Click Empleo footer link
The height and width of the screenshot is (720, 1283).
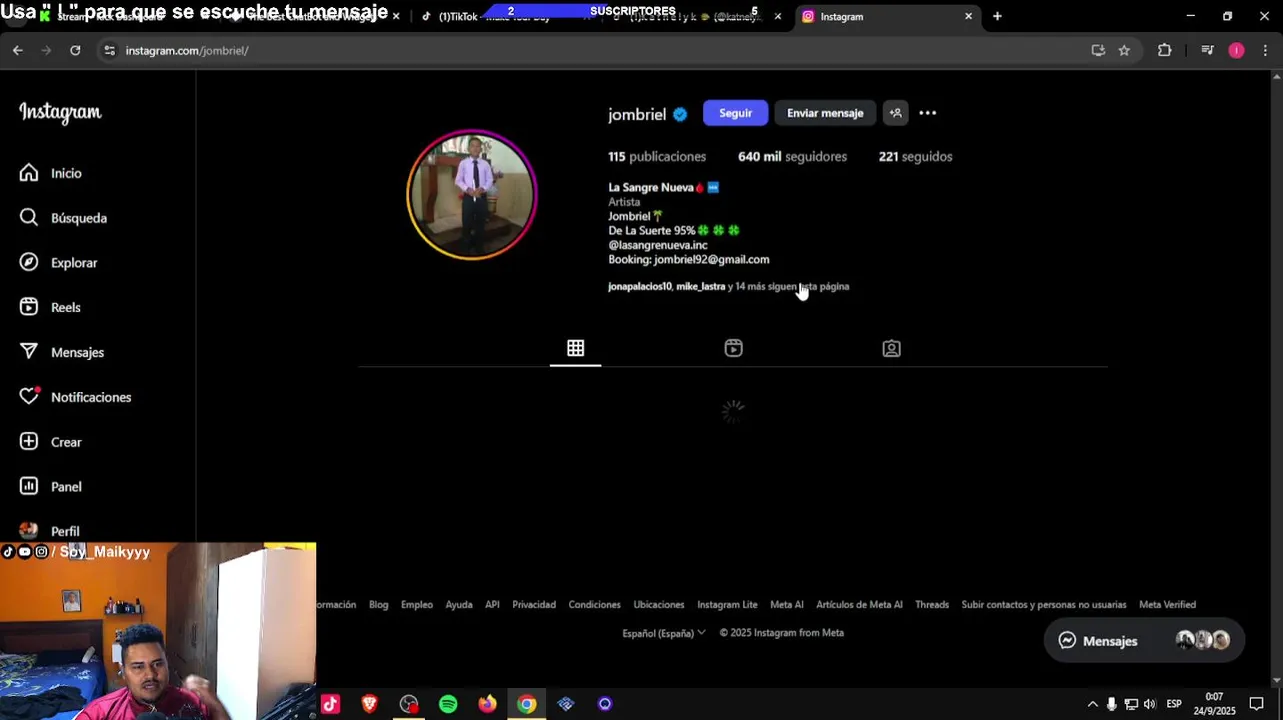click(x=417, y=605)
